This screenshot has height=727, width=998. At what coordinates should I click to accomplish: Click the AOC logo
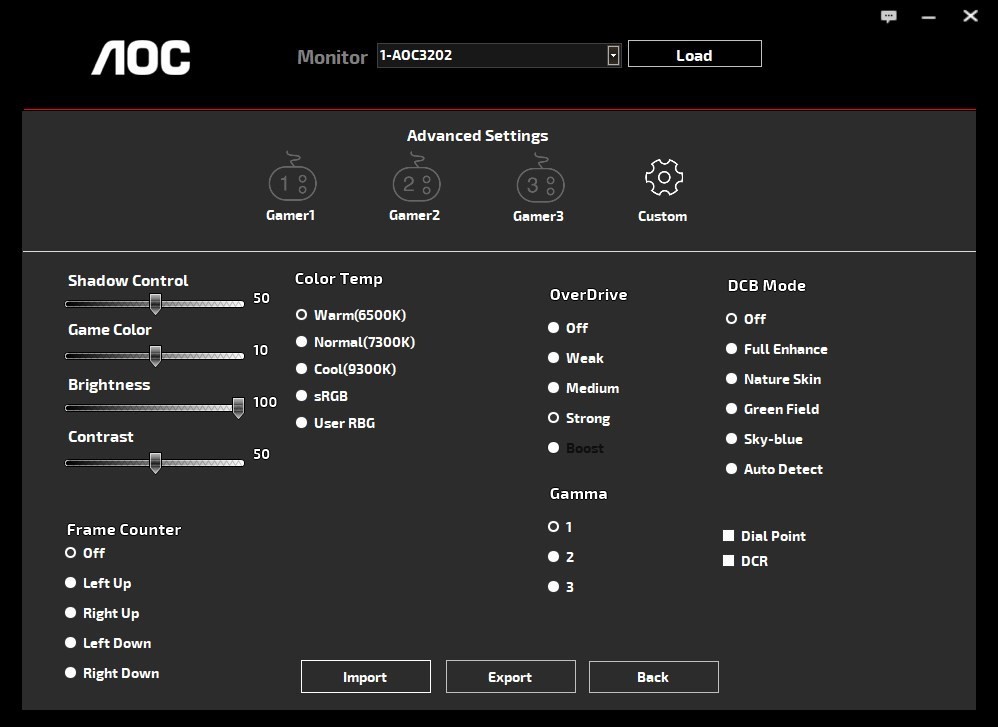click(x=141, y=58)
